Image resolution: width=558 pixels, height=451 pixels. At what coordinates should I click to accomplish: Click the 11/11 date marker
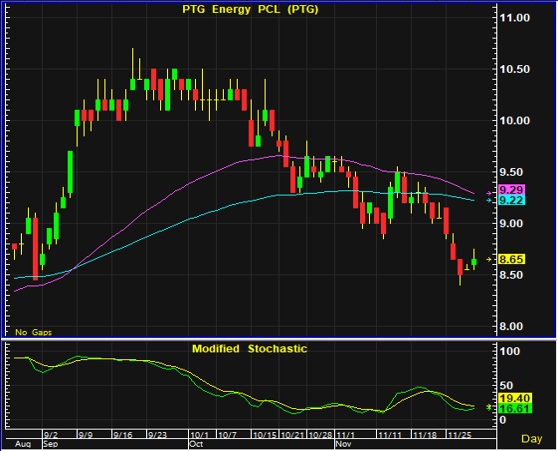(390, 435)
